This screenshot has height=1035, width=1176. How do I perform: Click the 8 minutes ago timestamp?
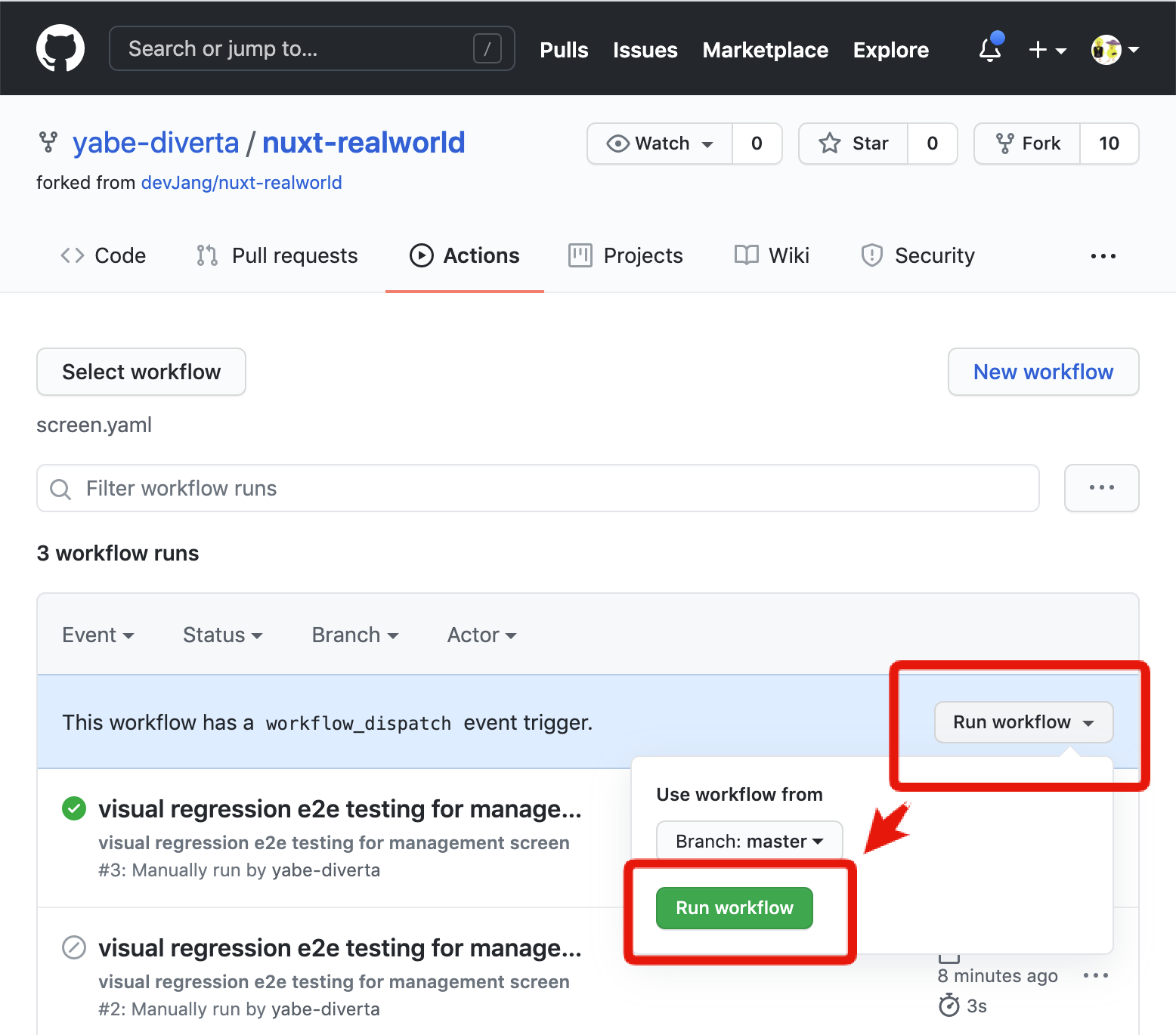pyautogui.click(x=998, y=975)
